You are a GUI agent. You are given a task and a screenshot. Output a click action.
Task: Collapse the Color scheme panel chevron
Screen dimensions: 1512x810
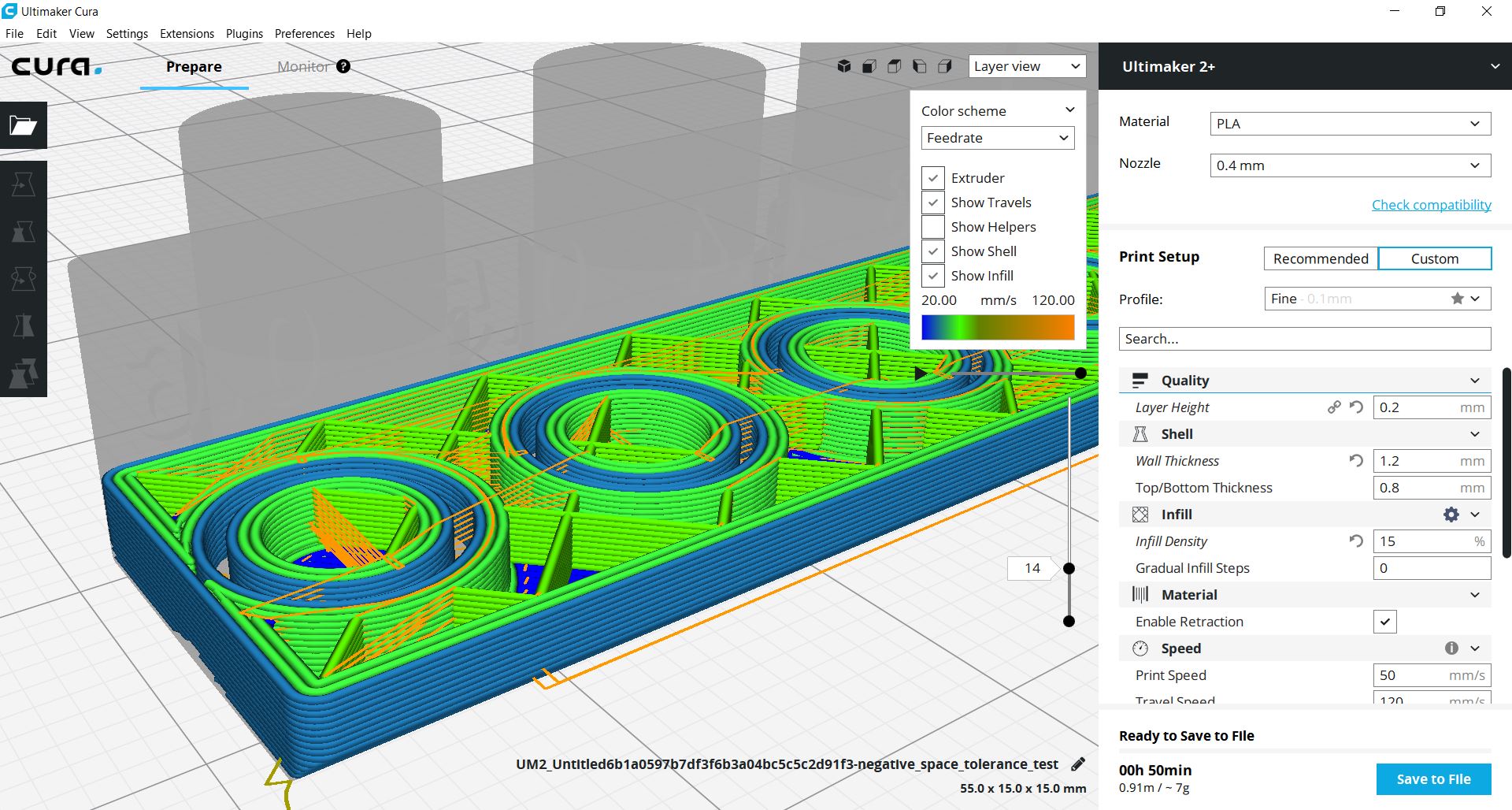pos(1069,110)
